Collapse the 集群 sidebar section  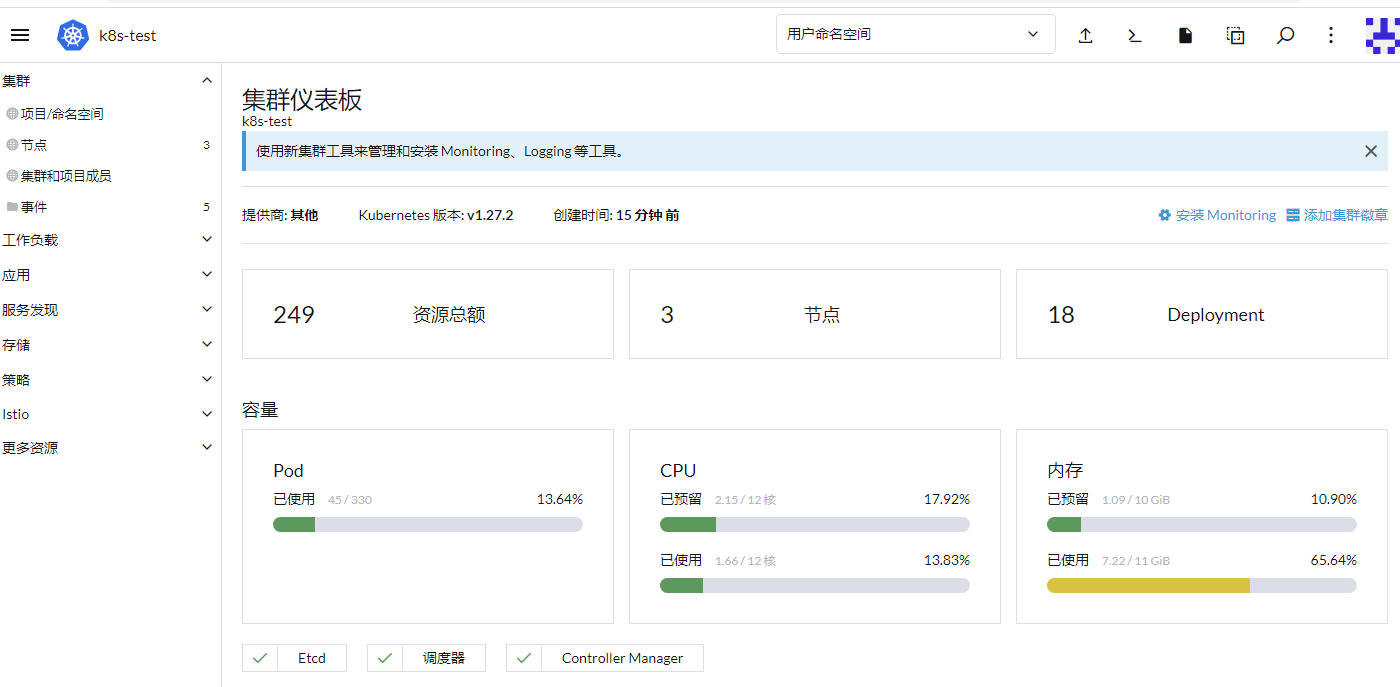pos(207,81)
